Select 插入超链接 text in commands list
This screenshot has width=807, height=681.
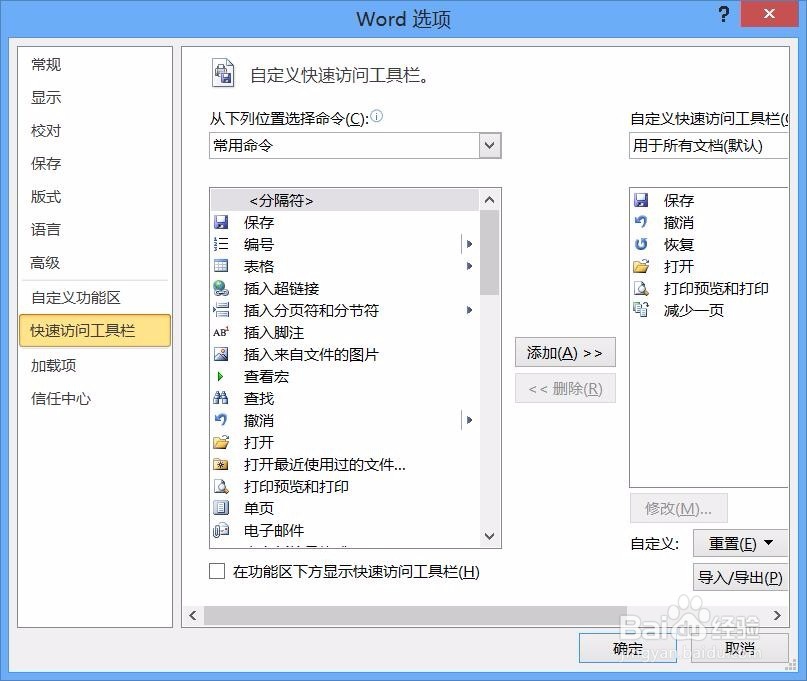(282, 288)
